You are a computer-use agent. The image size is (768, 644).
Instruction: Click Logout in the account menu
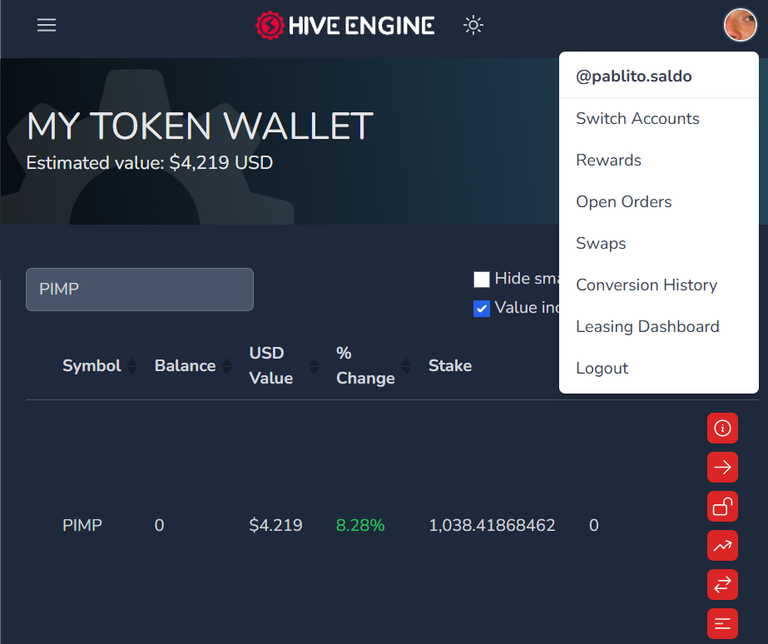pos(659,368)
